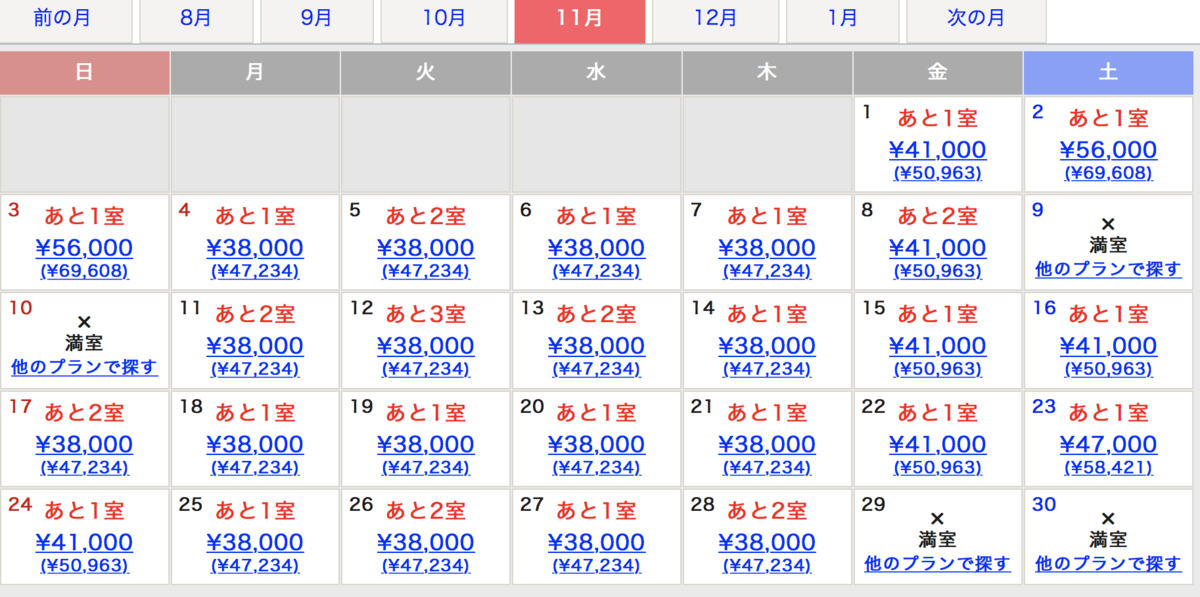The image size is (1200, 597).
Task: Click the ¥56,000 price on November 3
Action: [84, 248]
